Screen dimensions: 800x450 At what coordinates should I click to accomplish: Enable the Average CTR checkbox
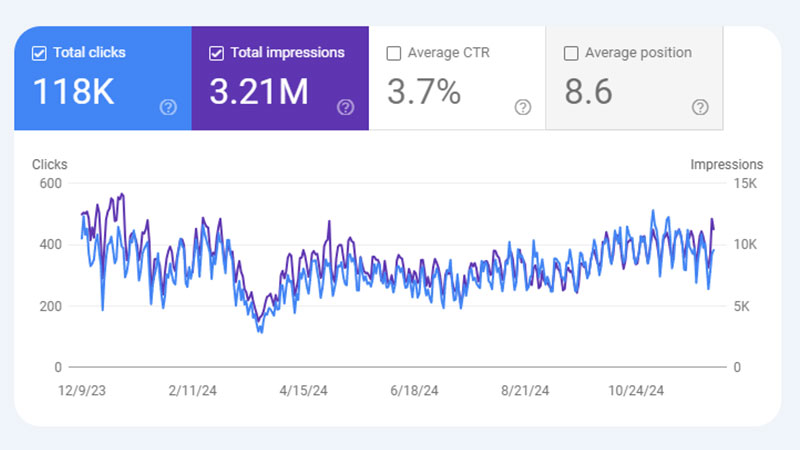[394, 53]
